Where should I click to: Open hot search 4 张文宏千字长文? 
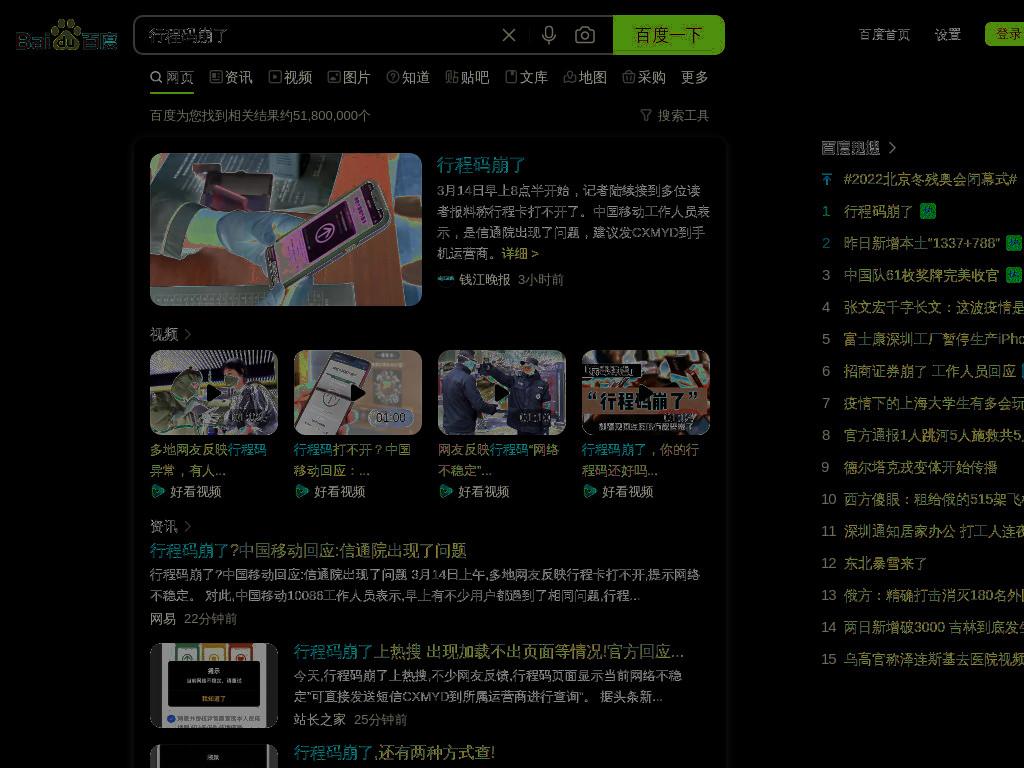(x=933, y=307)
